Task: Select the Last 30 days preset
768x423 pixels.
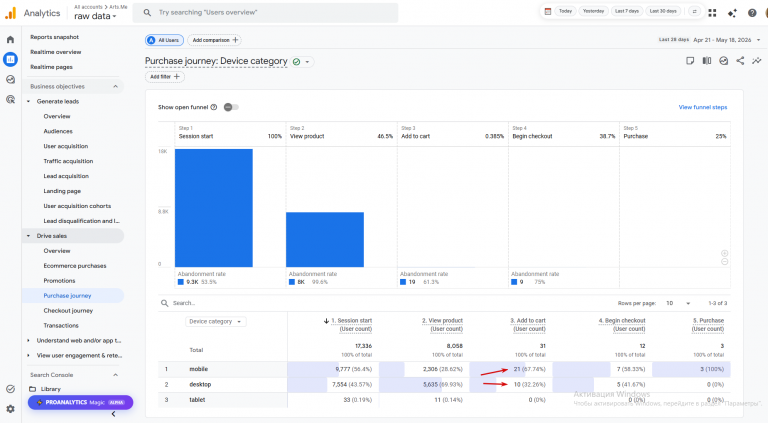Action: (x=663, y=11)
